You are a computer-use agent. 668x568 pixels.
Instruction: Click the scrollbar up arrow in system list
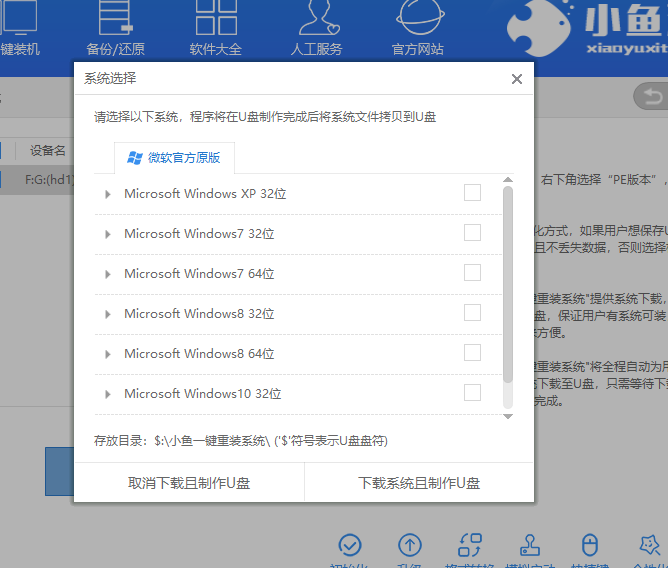pyautogui.click(x=508, y=179)
